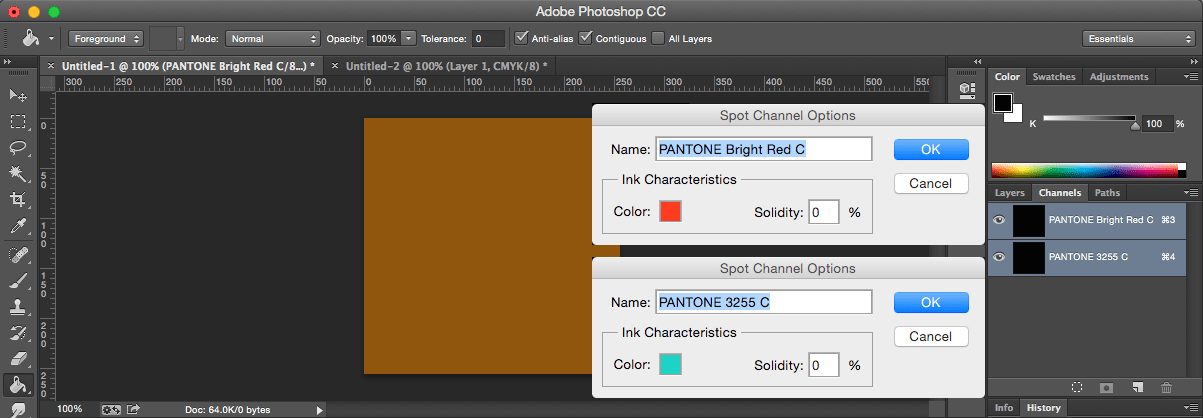Click OK in PANTONE 3255 C dialog
Viewport: 1203px width, 418px height.
(931, 302)
